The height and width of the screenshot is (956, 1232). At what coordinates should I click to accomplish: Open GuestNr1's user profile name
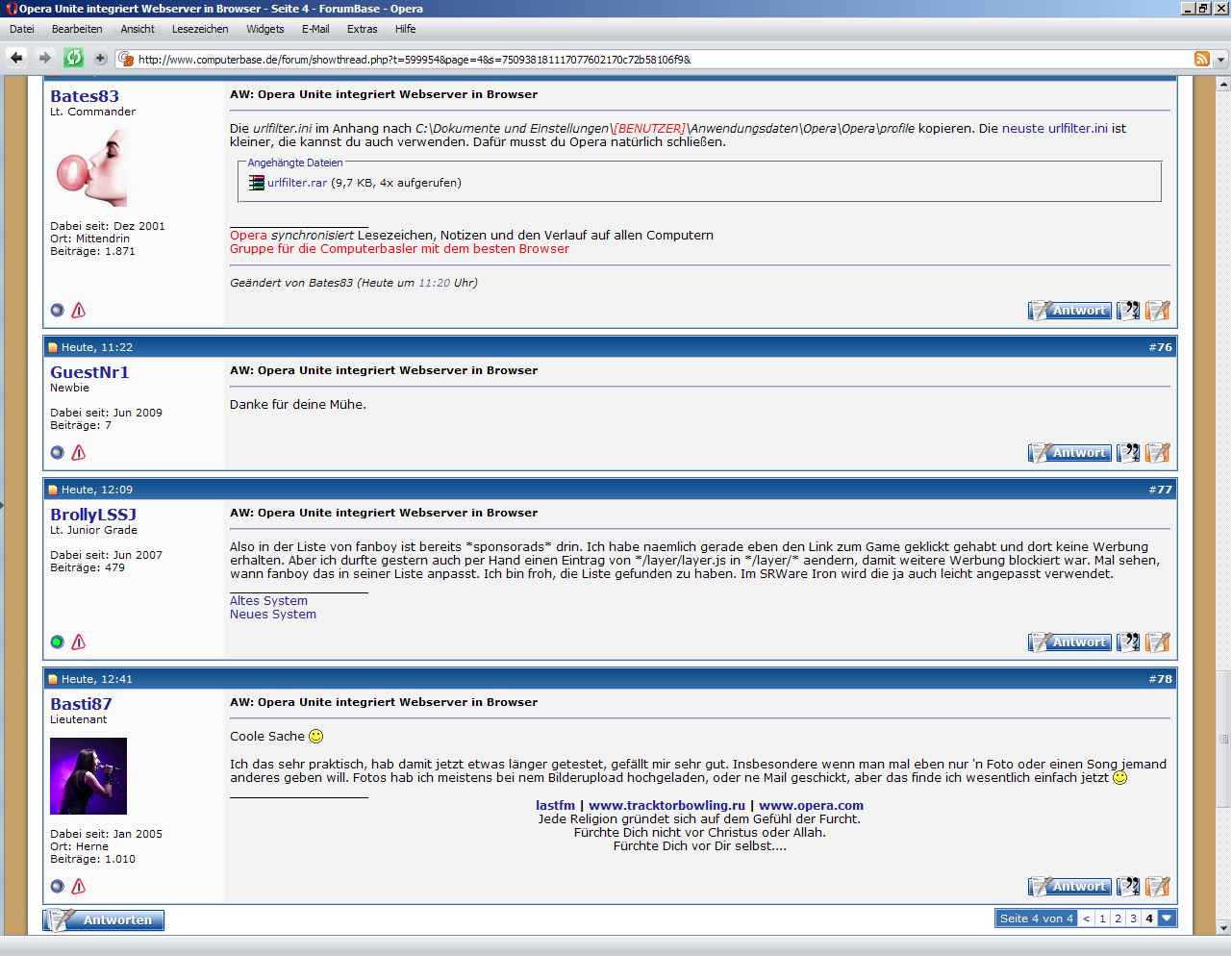[89, 372]
